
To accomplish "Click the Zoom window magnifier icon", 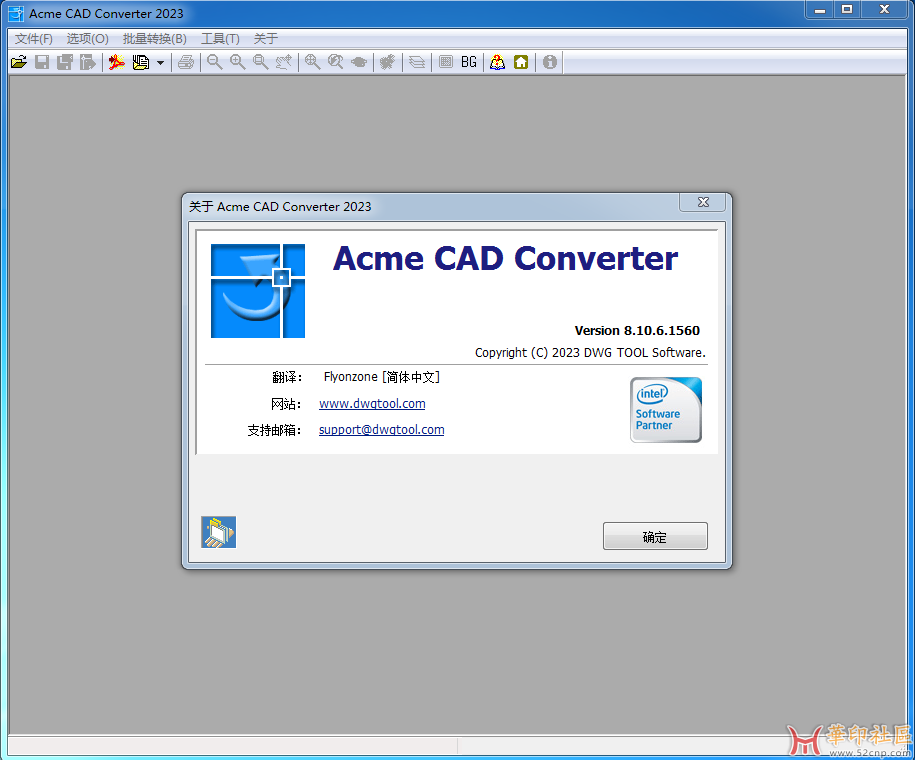I will click(260, 62).
